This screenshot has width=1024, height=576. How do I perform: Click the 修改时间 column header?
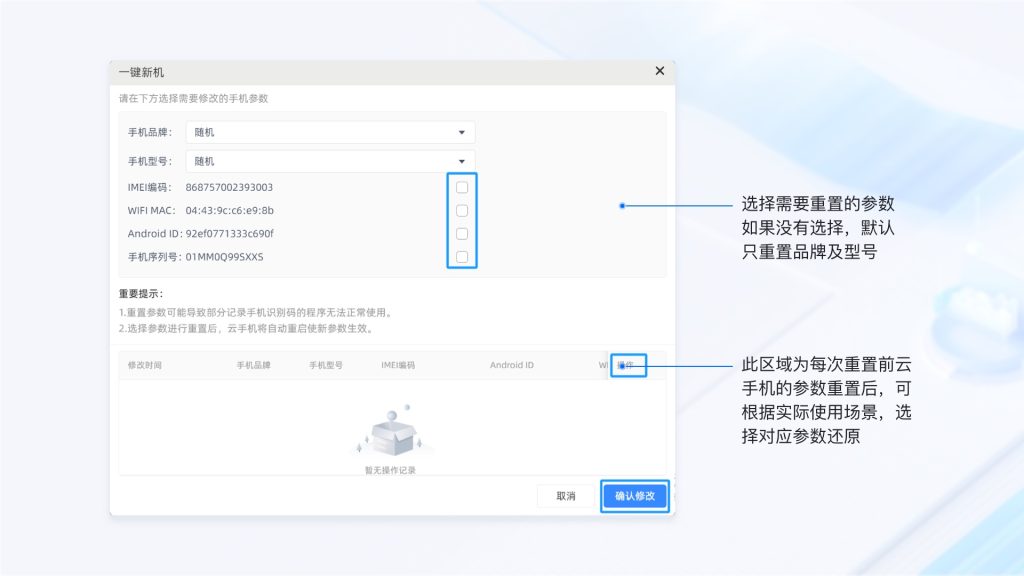145,365
